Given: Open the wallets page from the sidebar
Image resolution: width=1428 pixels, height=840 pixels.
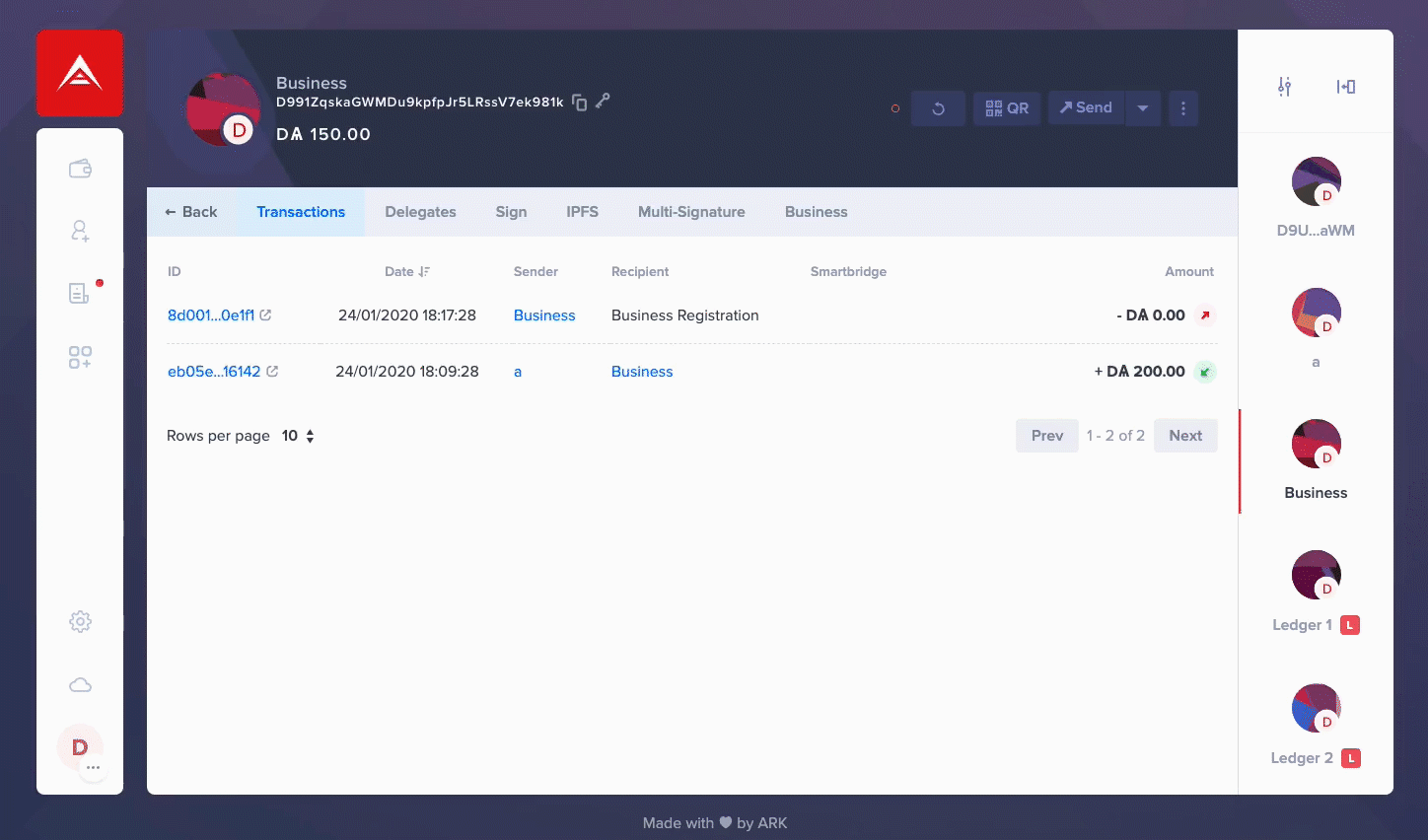Looking at the screenshot, I should tap(80, 169).
